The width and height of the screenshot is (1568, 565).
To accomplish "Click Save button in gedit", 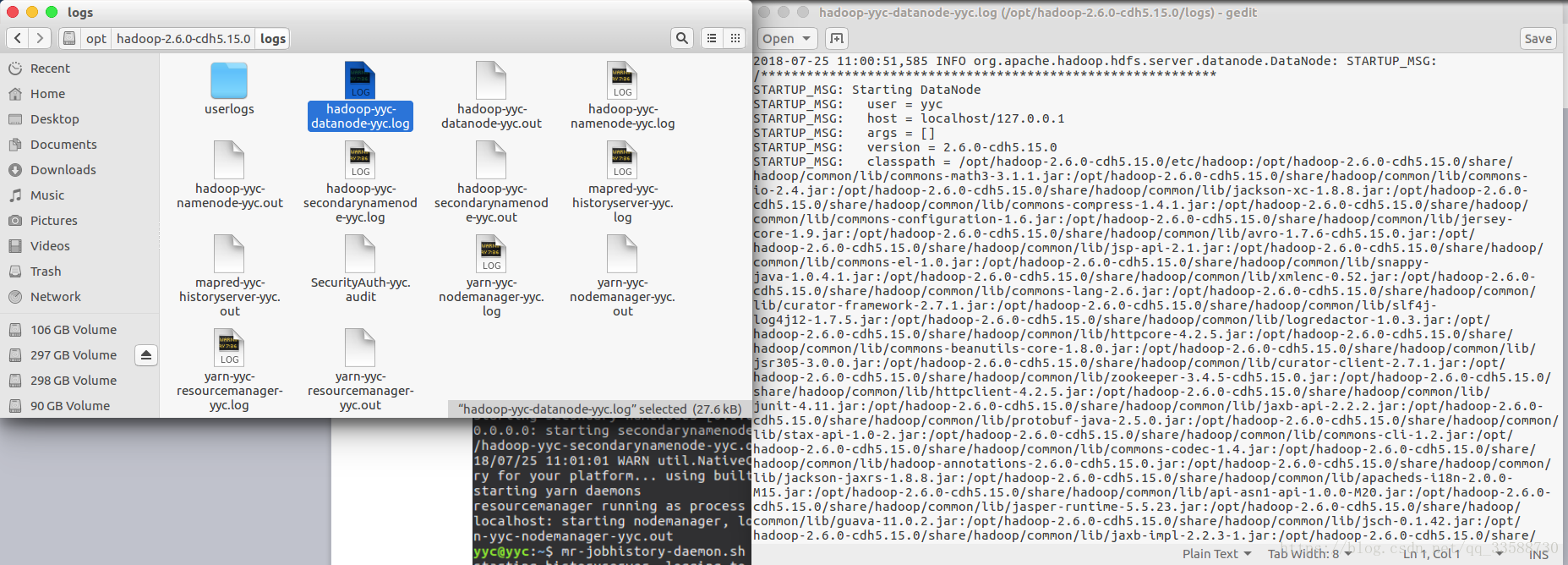I will pyautogui.click(x=1538, y=38).
